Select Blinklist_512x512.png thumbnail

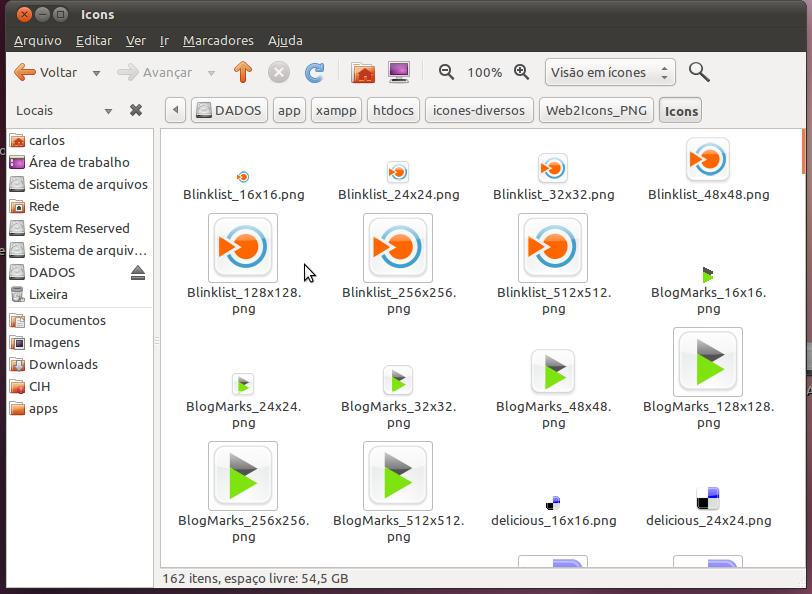click(x=553, y=248)
